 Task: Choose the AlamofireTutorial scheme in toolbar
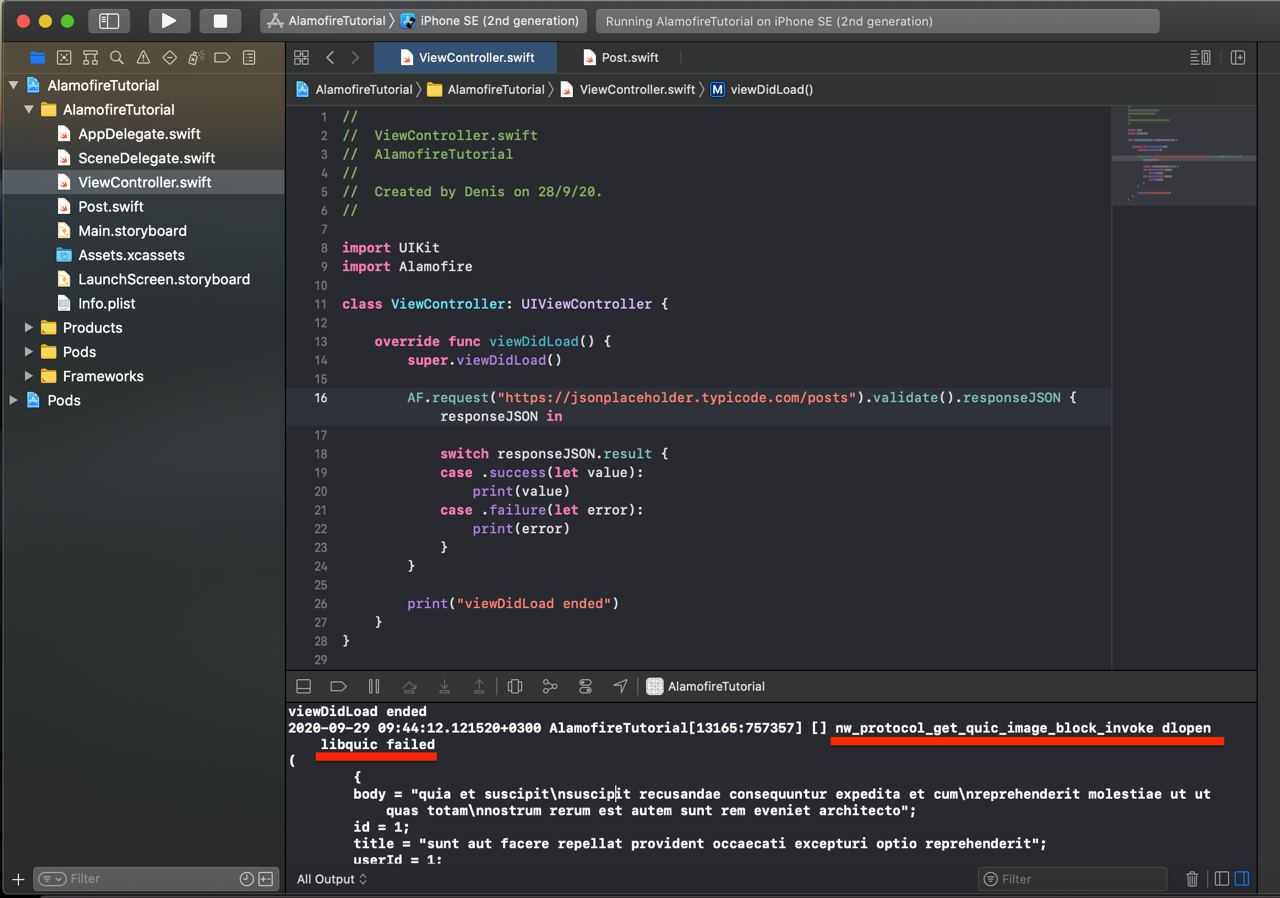[x=326, y=20]
